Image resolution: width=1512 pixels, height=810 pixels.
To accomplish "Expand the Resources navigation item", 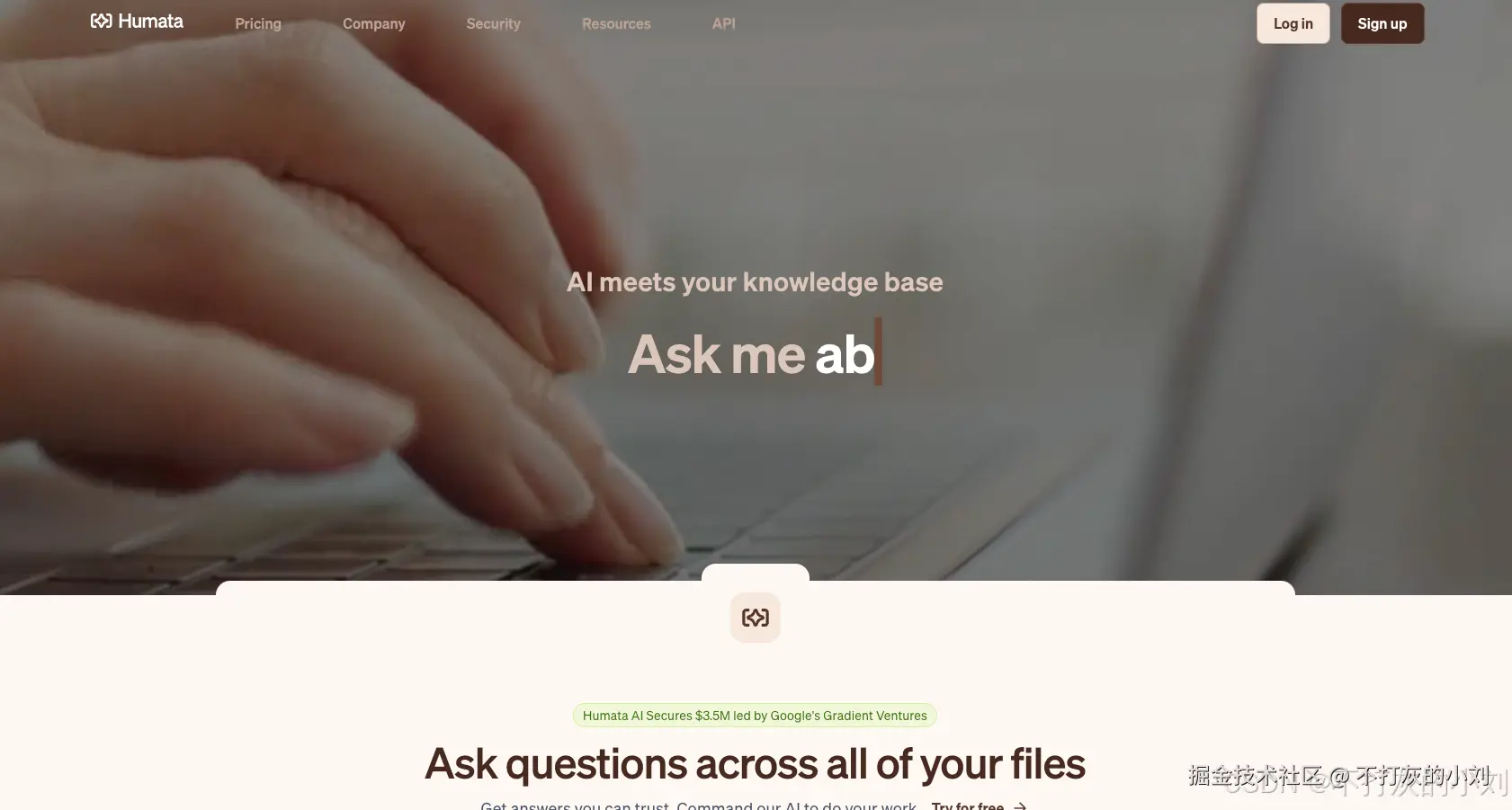I will point(616,23).
